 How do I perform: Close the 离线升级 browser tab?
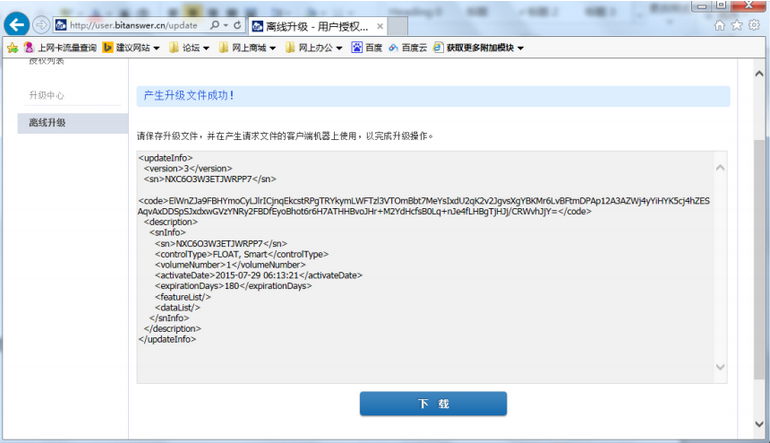point(380,27)
